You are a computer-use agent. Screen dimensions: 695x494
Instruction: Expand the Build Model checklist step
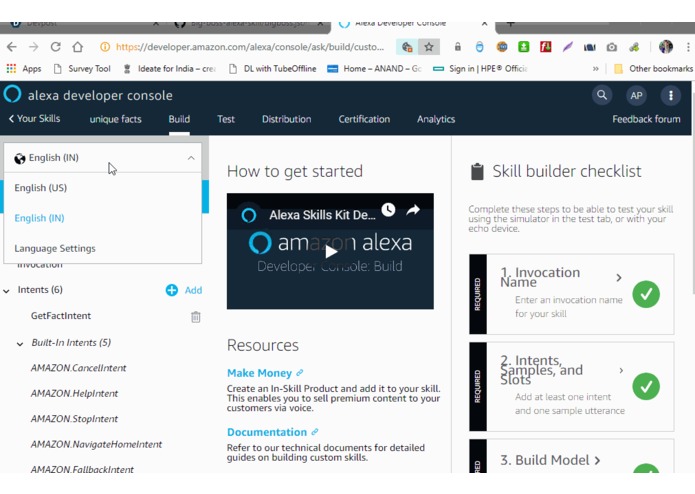597,460
